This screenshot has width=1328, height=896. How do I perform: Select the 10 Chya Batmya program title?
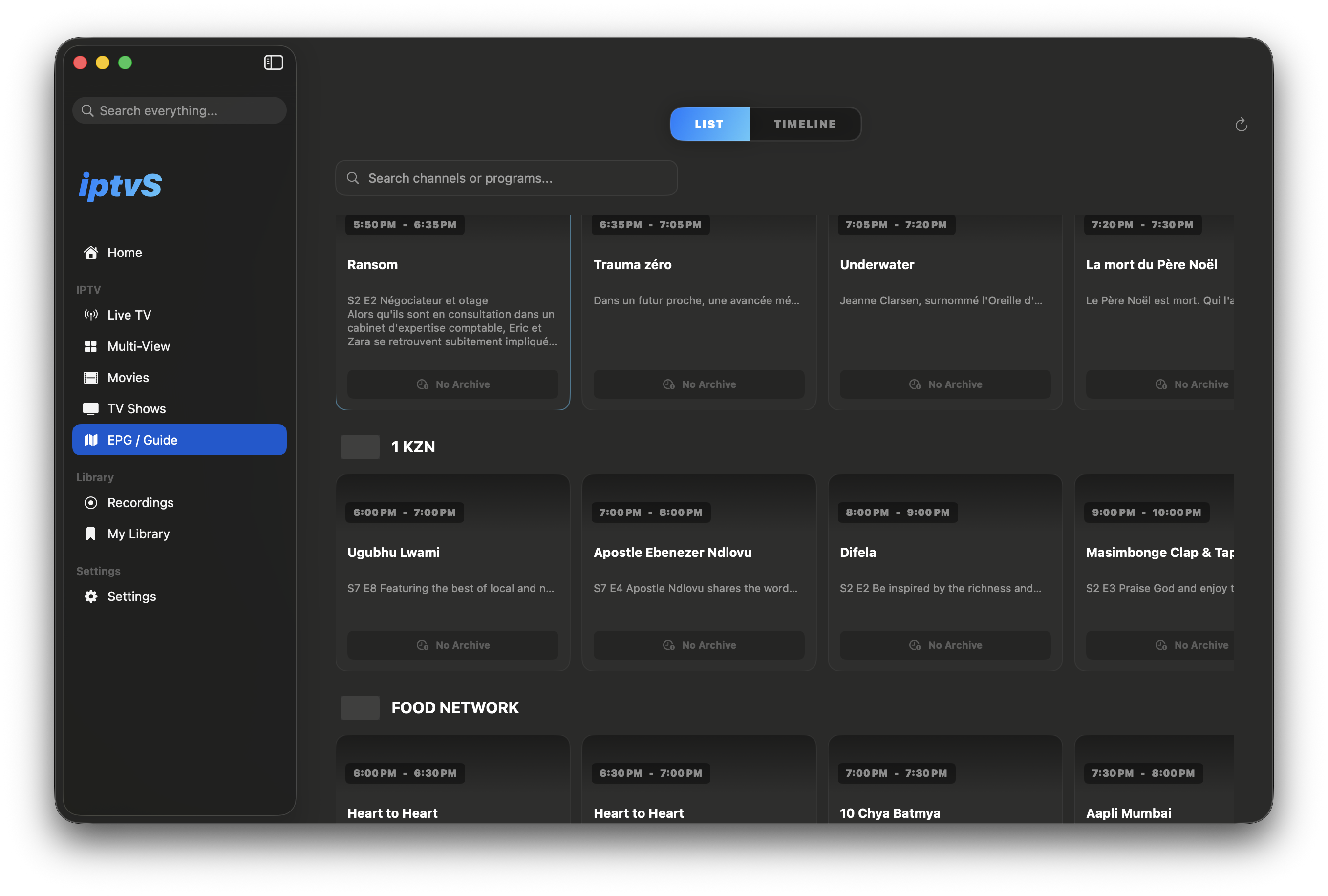tap(890, 813)
